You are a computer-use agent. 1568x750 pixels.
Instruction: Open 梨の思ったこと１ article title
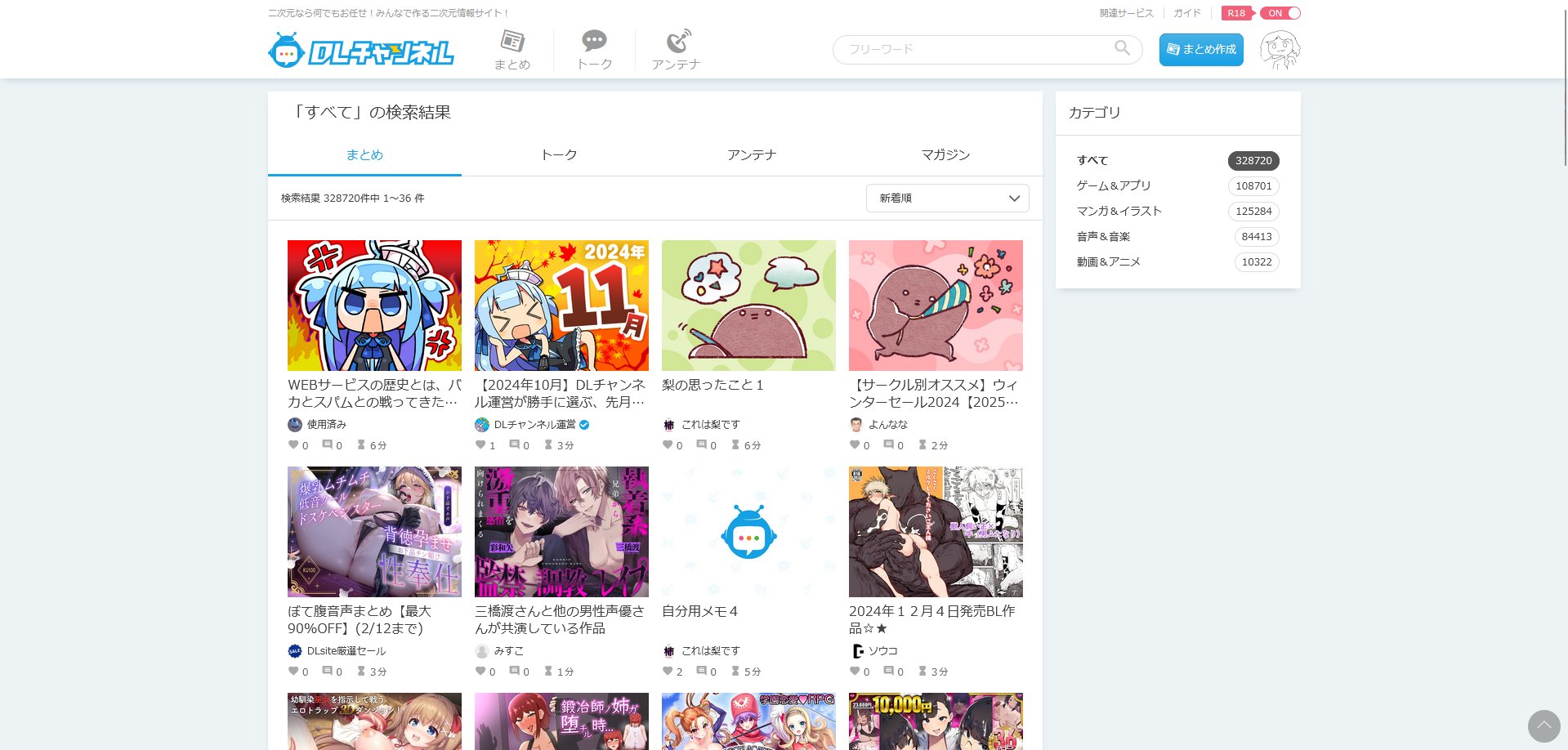[713, 385]
